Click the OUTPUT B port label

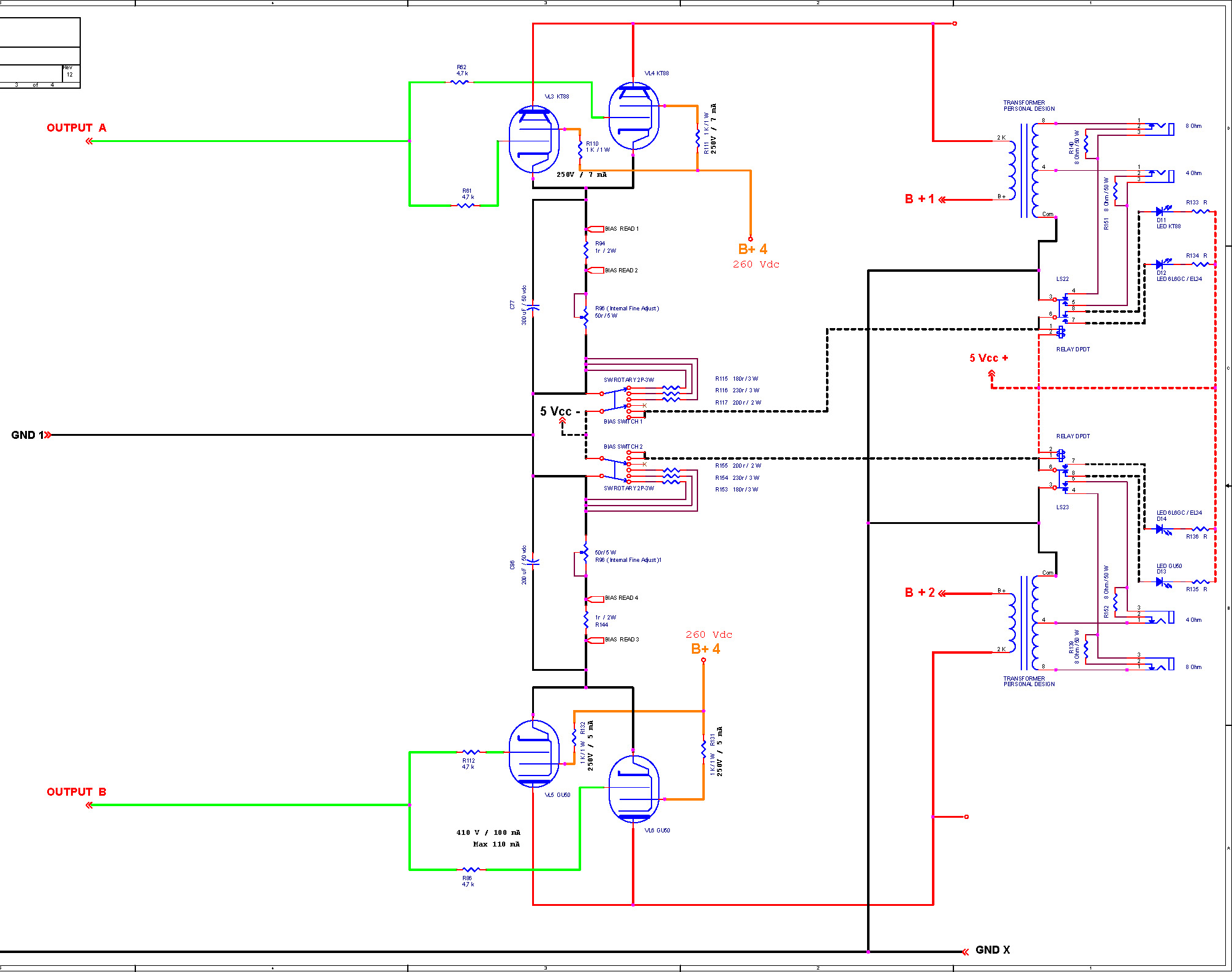pos(77,792)
